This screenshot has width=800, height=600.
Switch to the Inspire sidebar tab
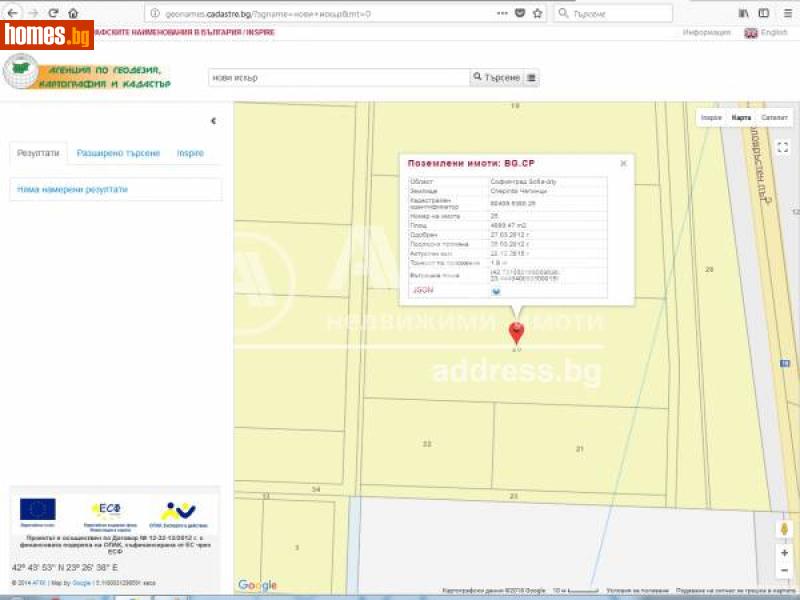click(188, 153)
